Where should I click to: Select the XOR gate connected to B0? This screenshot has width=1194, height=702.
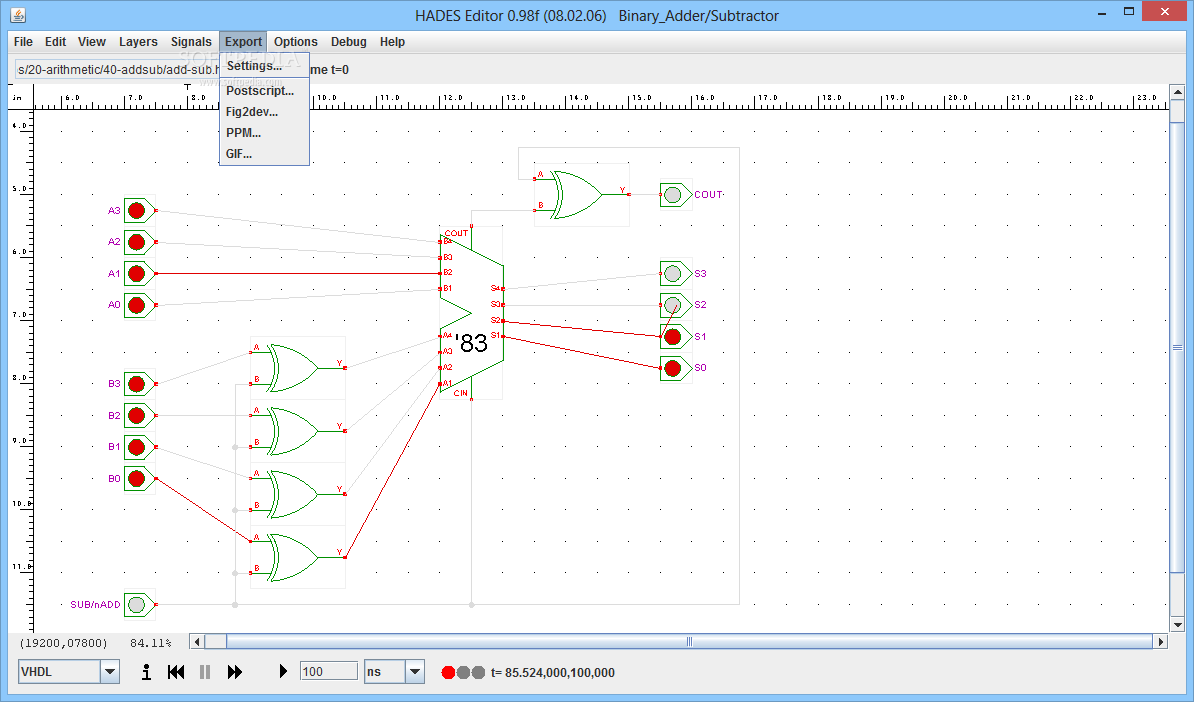click(x=298, y=557)
